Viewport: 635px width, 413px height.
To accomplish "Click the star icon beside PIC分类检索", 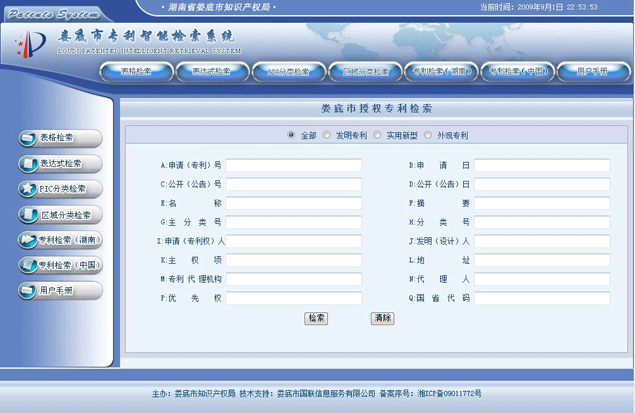I will [28, 189].
